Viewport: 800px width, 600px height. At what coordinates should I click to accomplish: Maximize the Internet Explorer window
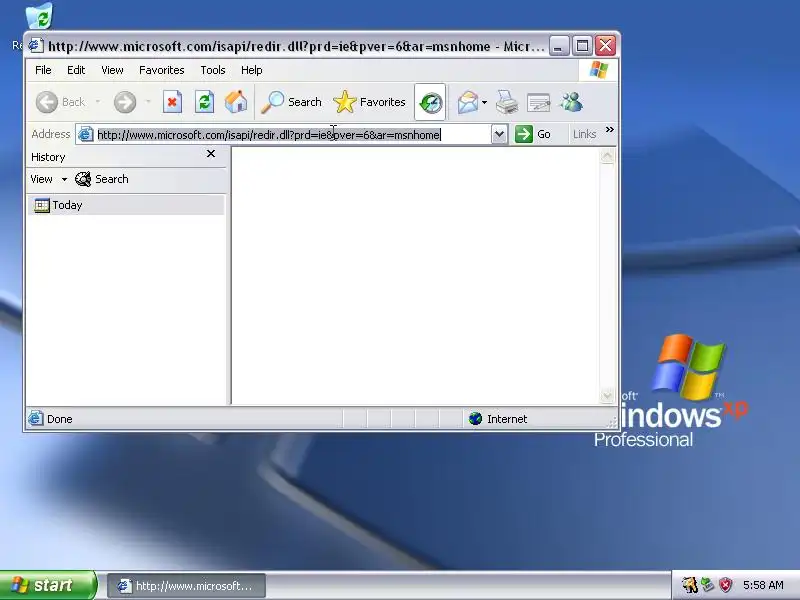(x=582, y=46)
